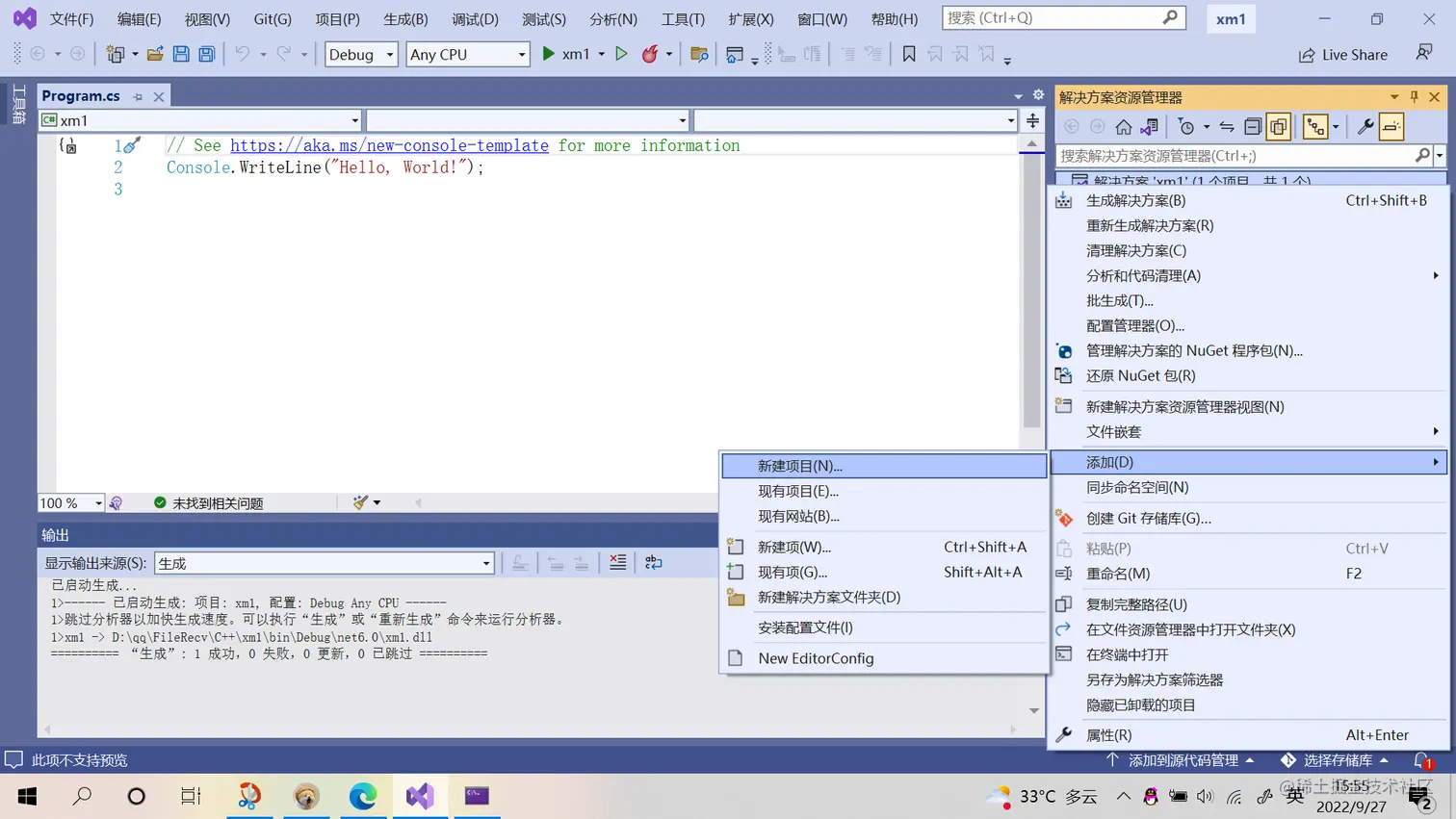The width and height of the screenshot is (1456, 819).
Task: Open the aka.ms new-console-template link
Action: click(389, 145)
